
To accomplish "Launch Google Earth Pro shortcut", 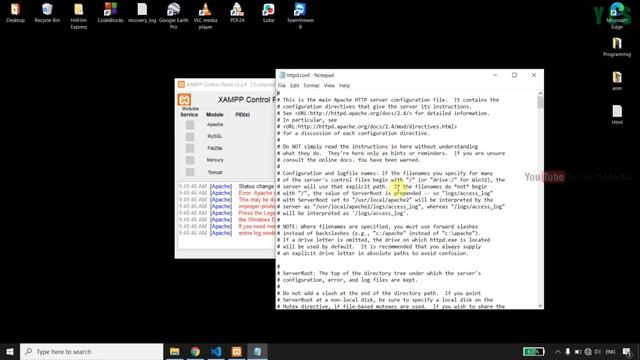I will tap(173, 16).
